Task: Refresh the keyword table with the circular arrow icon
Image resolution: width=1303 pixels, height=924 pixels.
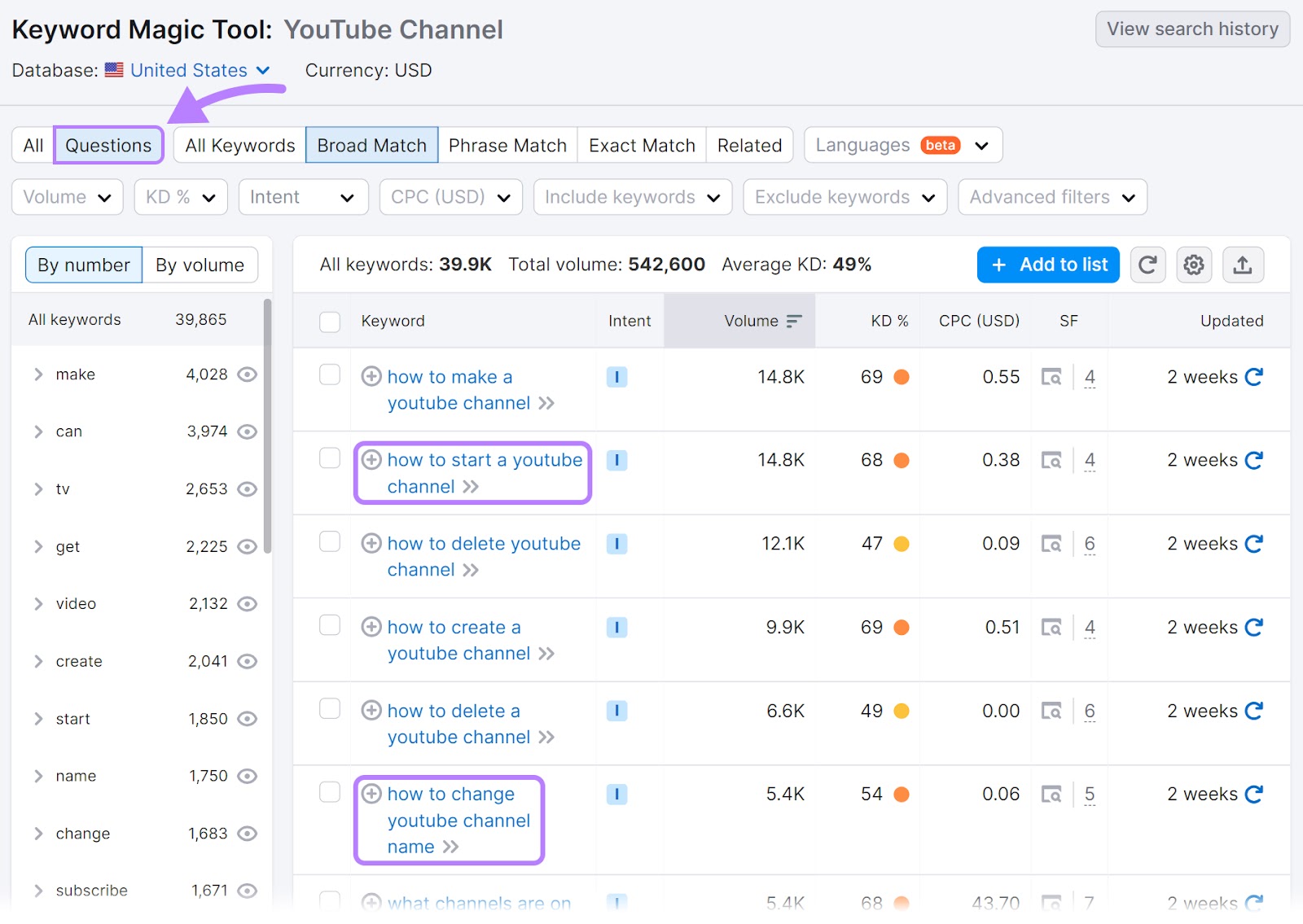Action: click(1147, 265)
